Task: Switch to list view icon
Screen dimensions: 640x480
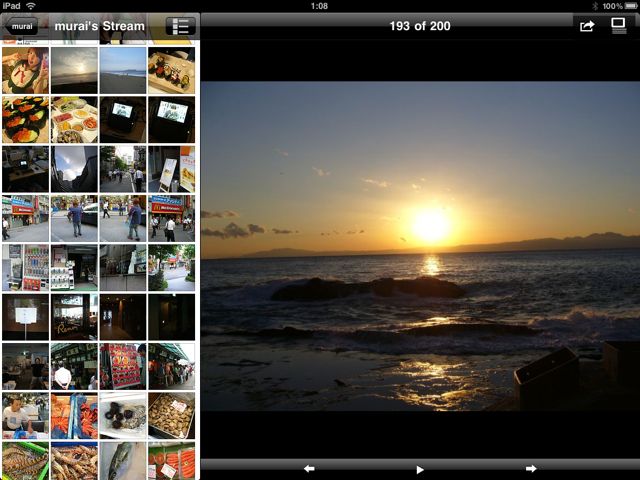Action: click(180, 27)
